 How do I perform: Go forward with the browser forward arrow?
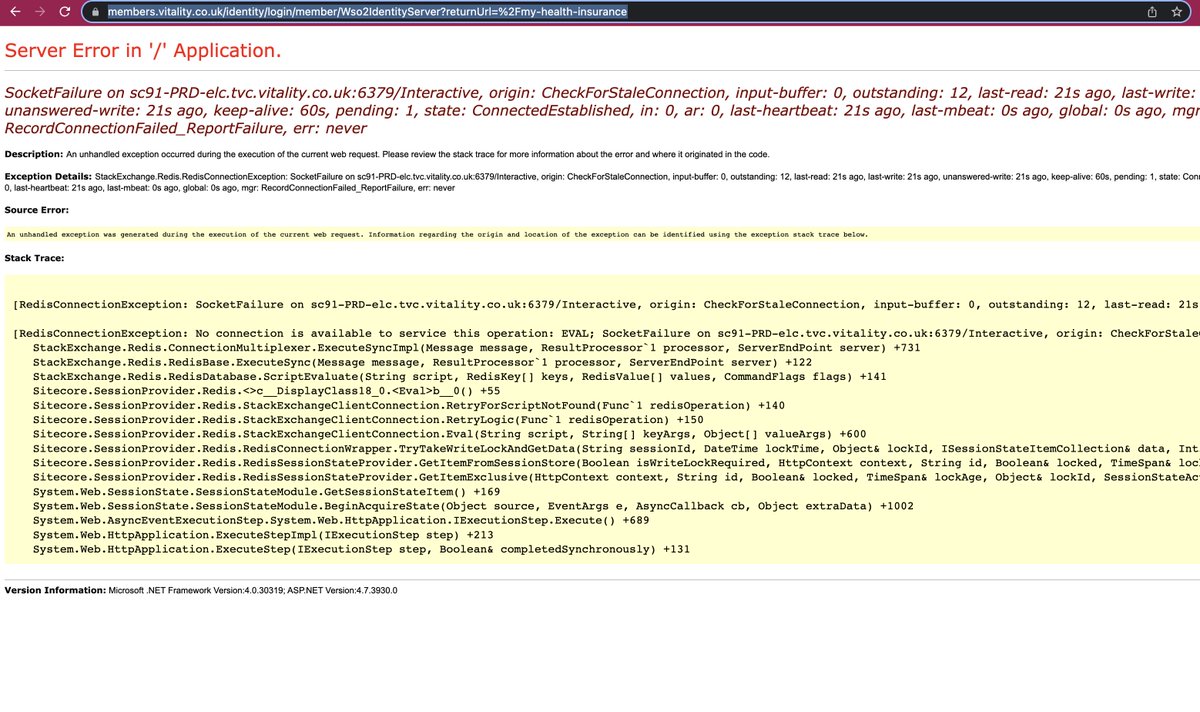pyautogui.click(x=39, y=12)
